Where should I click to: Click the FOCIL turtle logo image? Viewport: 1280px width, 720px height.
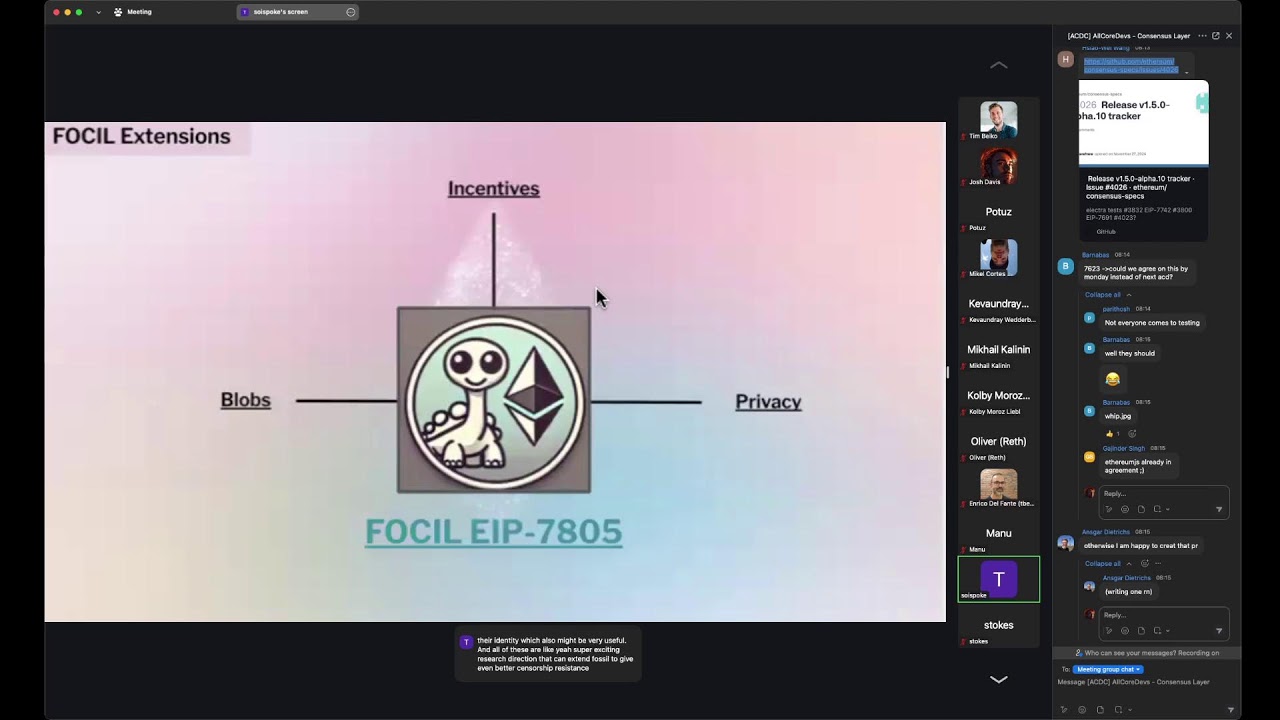494,400
